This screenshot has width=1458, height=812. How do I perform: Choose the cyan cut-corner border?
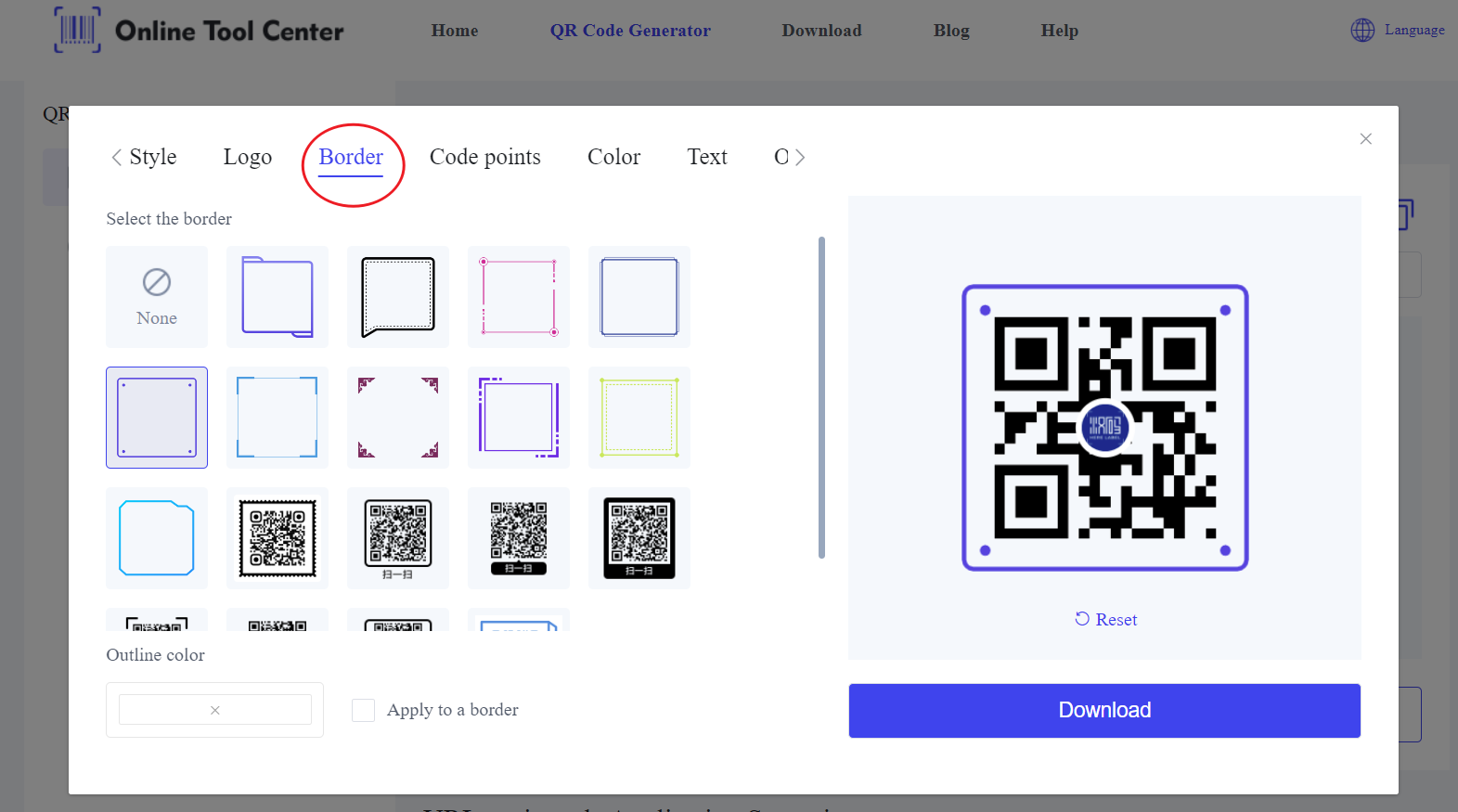[157, 538]
